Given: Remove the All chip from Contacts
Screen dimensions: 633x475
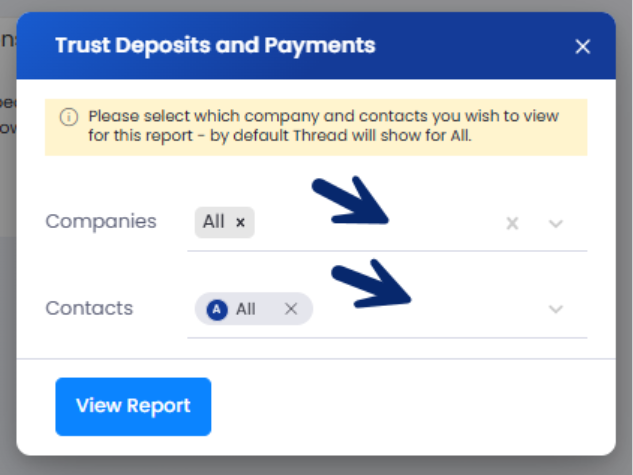Looking at the screenshot, I should (x=291, y=309).
